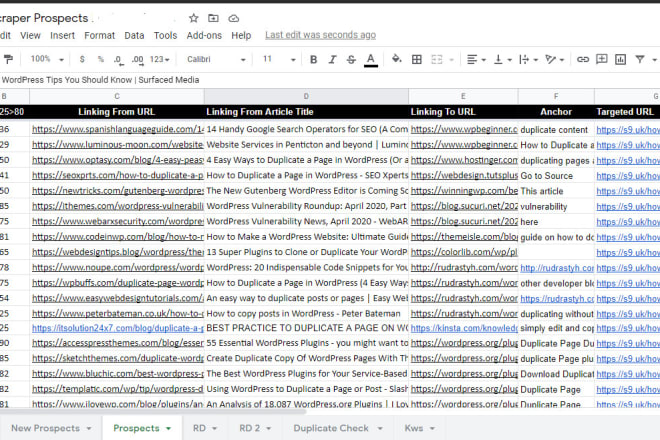Click the Linking From URL header cell
This screenshot has width=660, height=440.
click(117, 112)
